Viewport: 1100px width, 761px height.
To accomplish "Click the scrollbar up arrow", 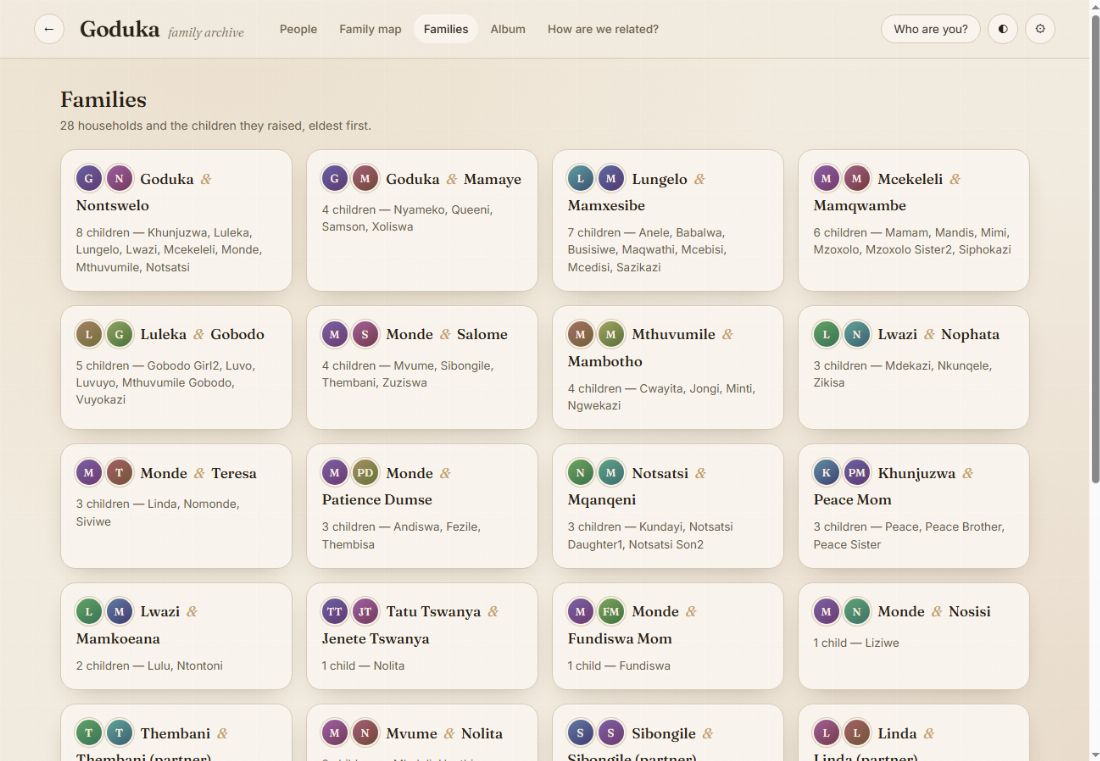I will click(1094, 6).
